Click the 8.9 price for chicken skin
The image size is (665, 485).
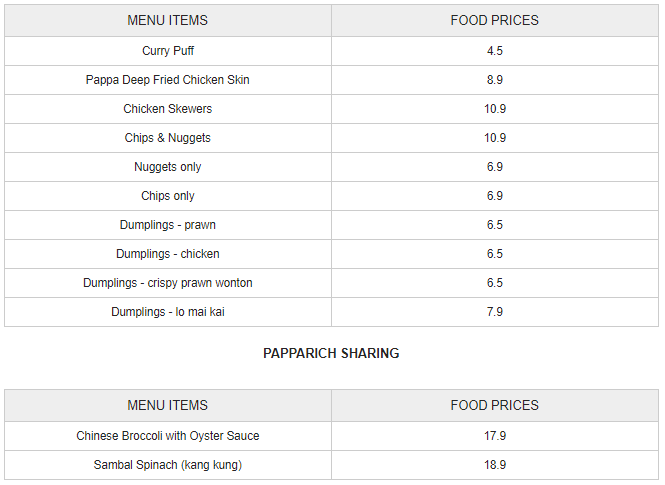pos(495,80)
